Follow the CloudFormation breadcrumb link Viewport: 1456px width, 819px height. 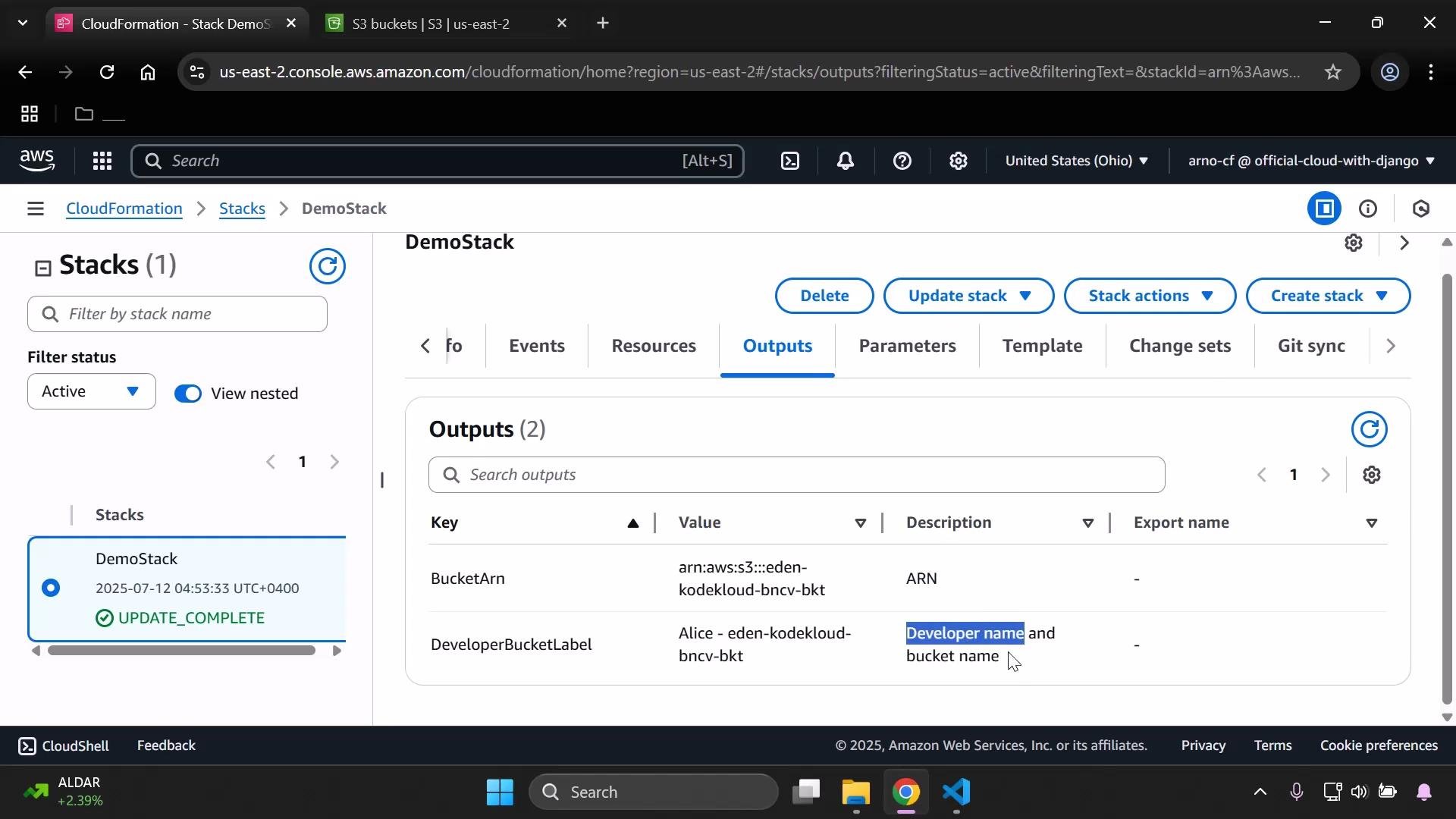(x=124, y=209)
